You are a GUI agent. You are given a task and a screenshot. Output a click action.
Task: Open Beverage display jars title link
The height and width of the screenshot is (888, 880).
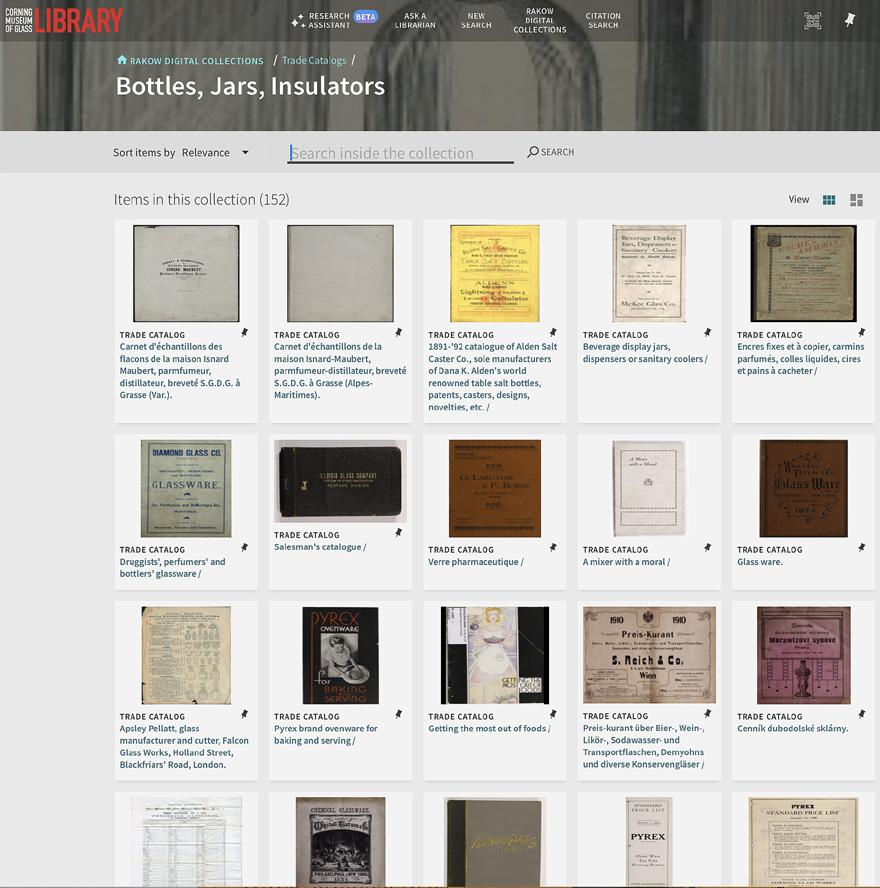click(644, 353)
